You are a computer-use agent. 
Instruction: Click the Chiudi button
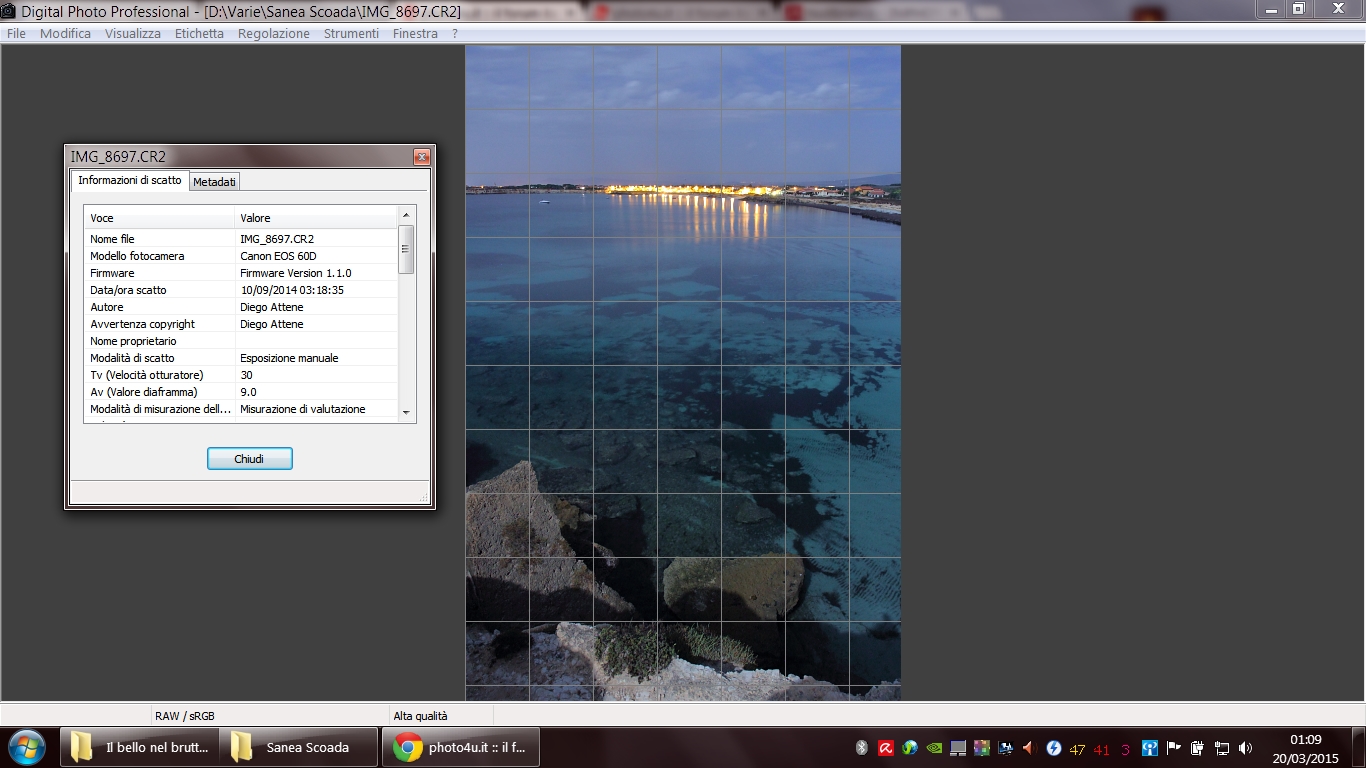[x=249, y=458]
